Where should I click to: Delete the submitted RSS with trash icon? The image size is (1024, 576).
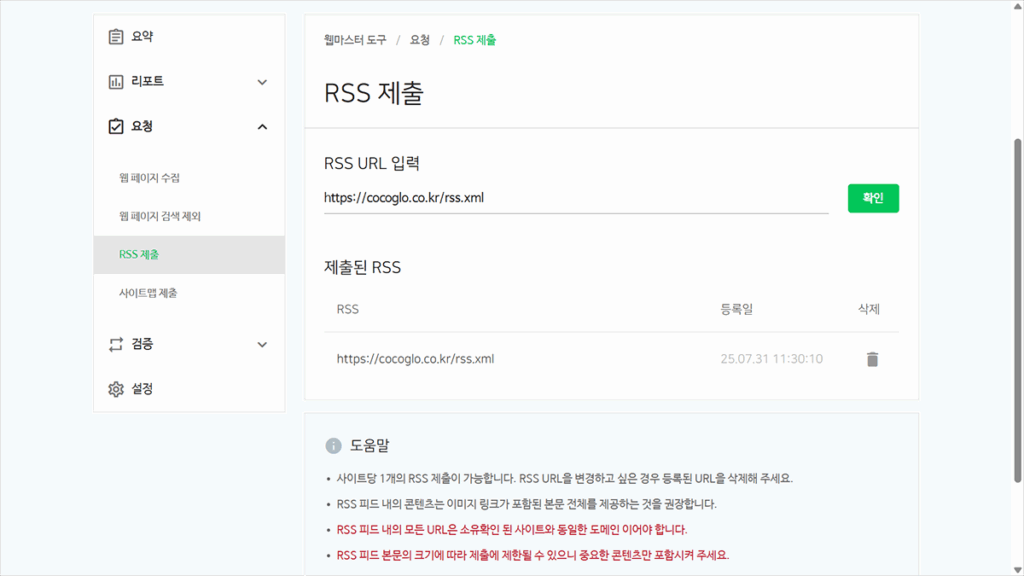coord(872,359)
